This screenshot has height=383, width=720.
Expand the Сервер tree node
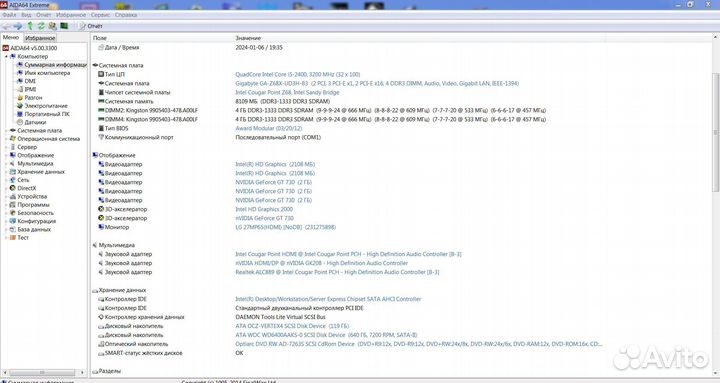[6, 147]
